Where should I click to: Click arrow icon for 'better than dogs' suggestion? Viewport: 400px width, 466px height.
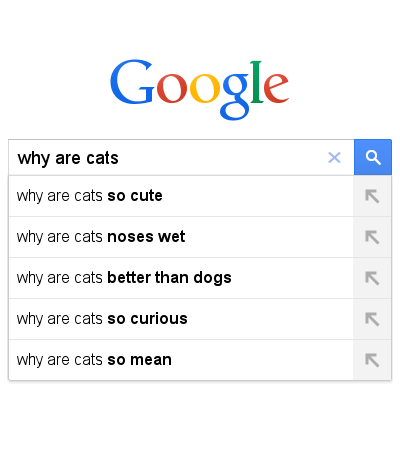pos(372,278)
